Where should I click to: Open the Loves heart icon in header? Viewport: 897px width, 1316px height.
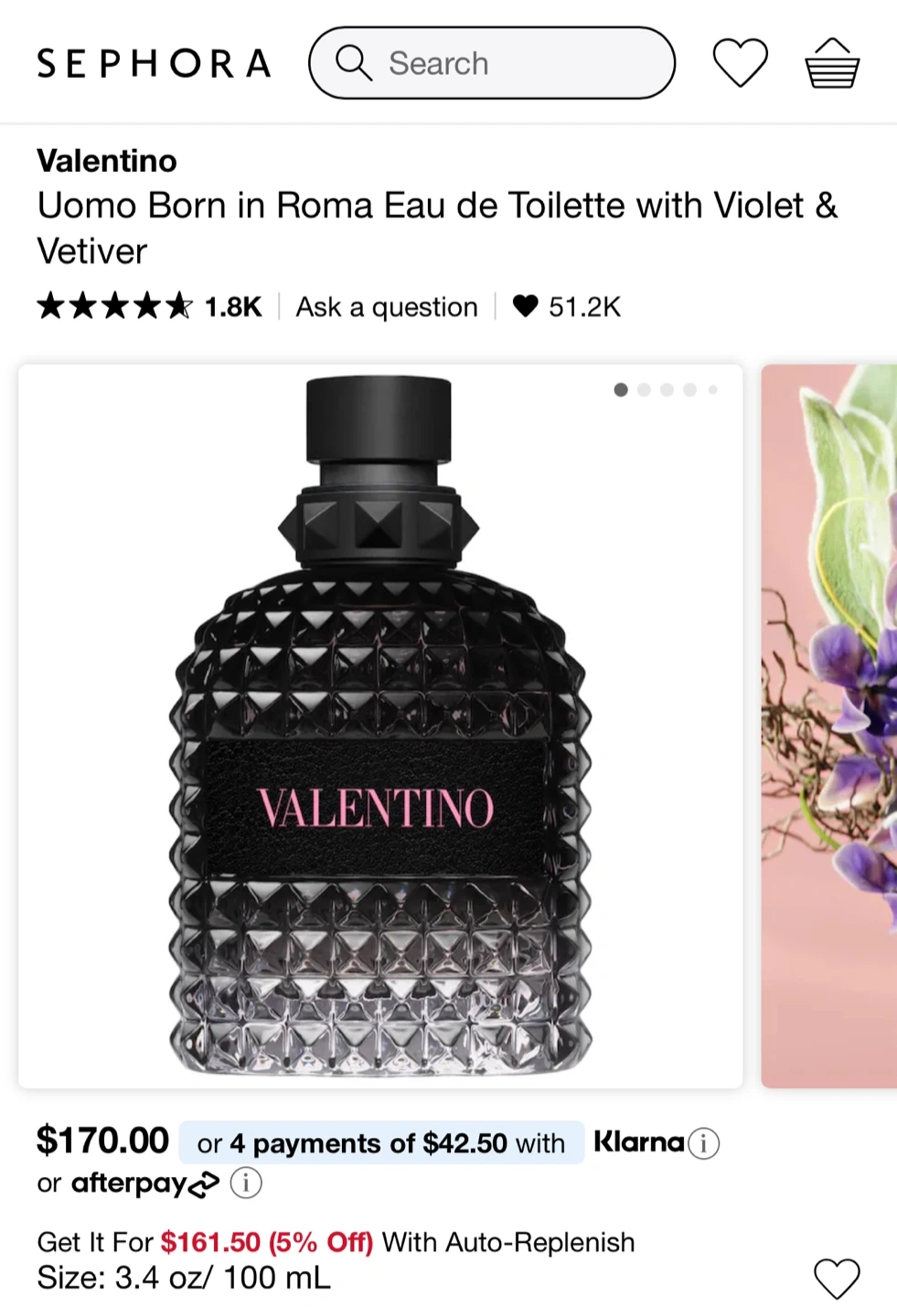[740, 63]
